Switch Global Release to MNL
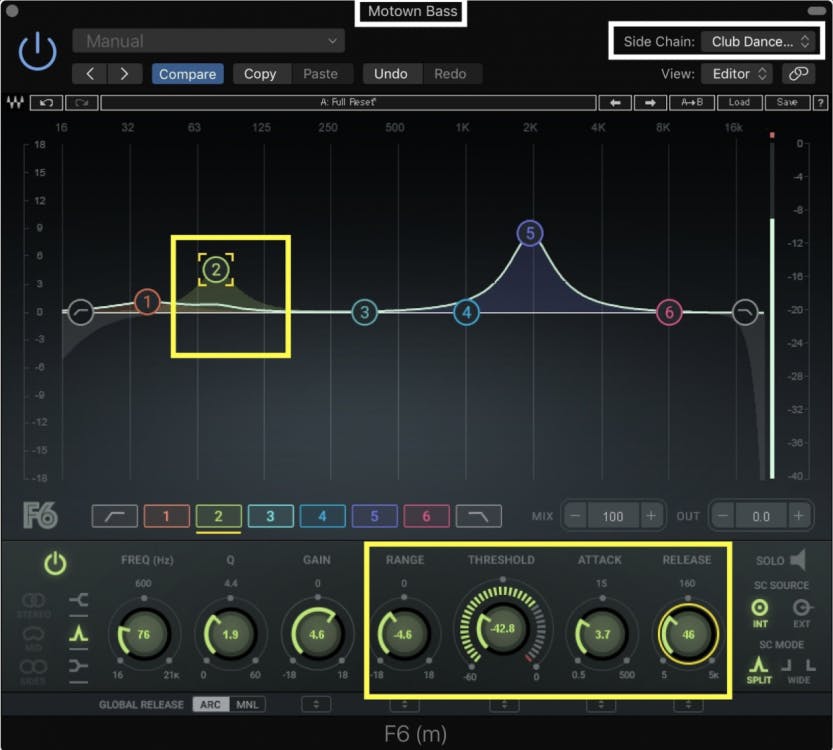 (x=246, y=705)
